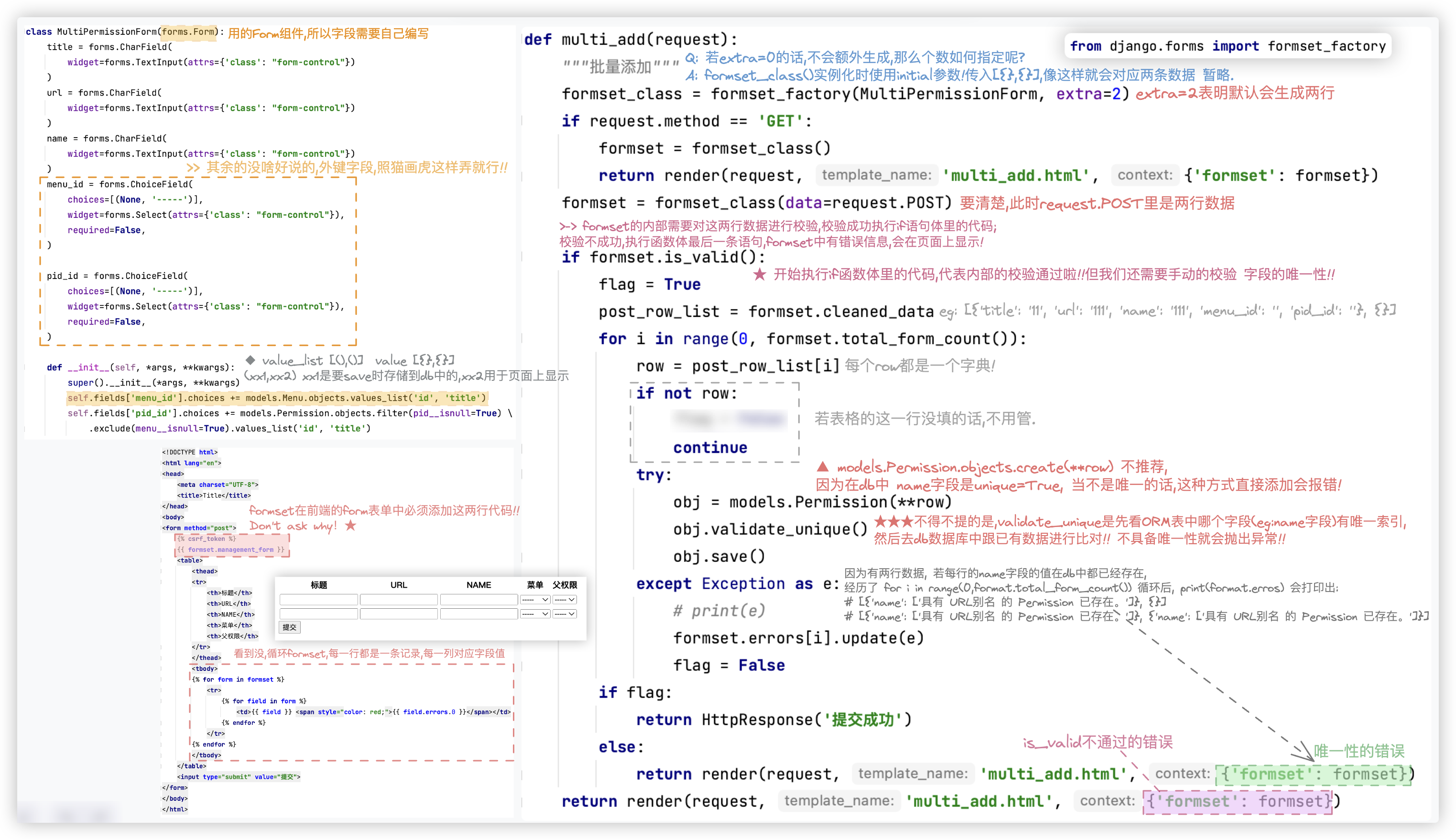
Task: Click the 'Don't ask why!' annotation
Action: point(293,526)
